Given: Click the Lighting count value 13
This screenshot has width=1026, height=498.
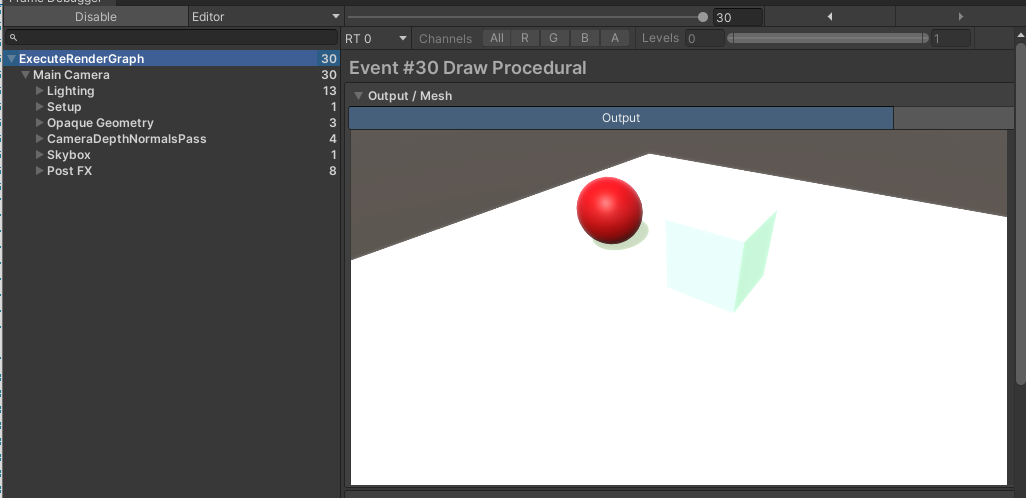Looking at the screenshot, I should click(329, 91).
